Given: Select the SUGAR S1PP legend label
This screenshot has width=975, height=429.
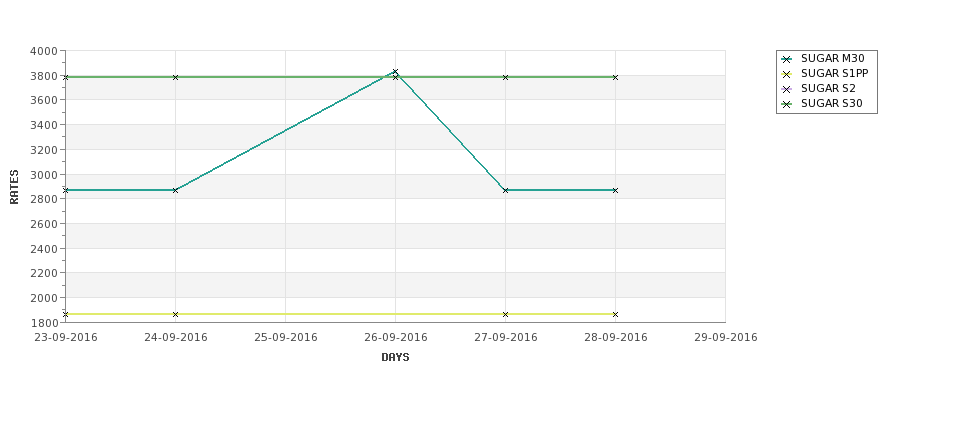Looking at the screenshot, I should [x=834, y=73].
